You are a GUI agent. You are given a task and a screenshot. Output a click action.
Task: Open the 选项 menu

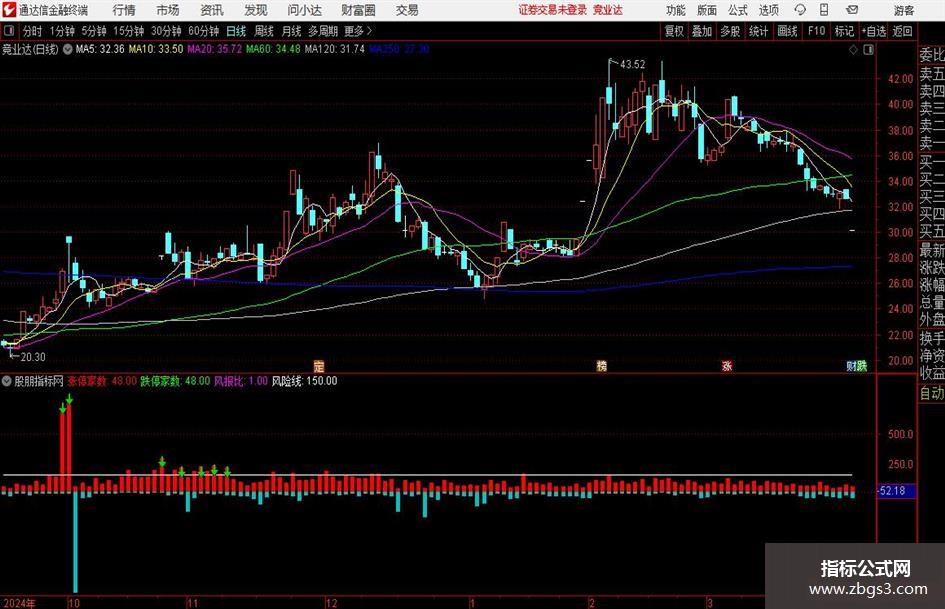(x=769, y=10)
